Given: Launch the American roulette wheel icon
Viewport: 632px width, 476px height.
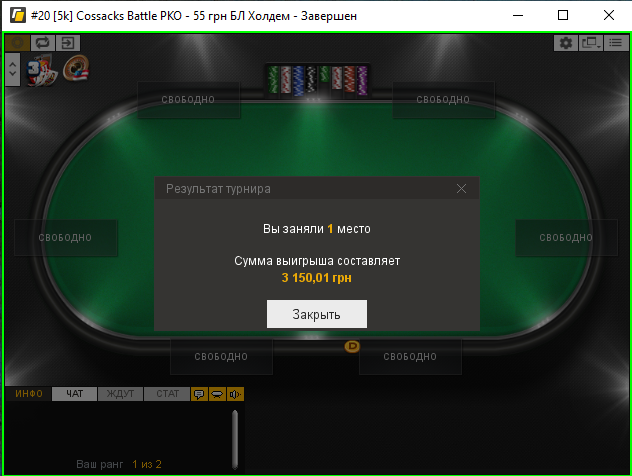Looking at the screenshot, I should click(76, 68).
